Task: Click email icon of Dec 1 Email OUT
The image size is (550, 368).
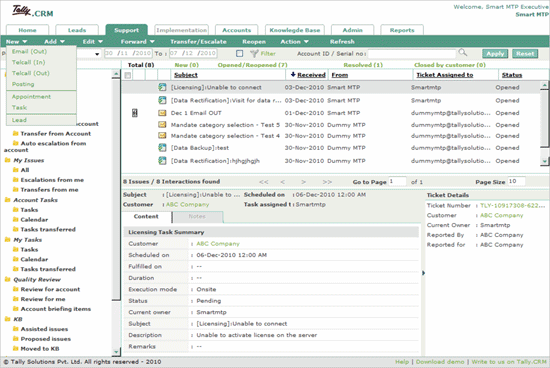Action: coord(162,113)
